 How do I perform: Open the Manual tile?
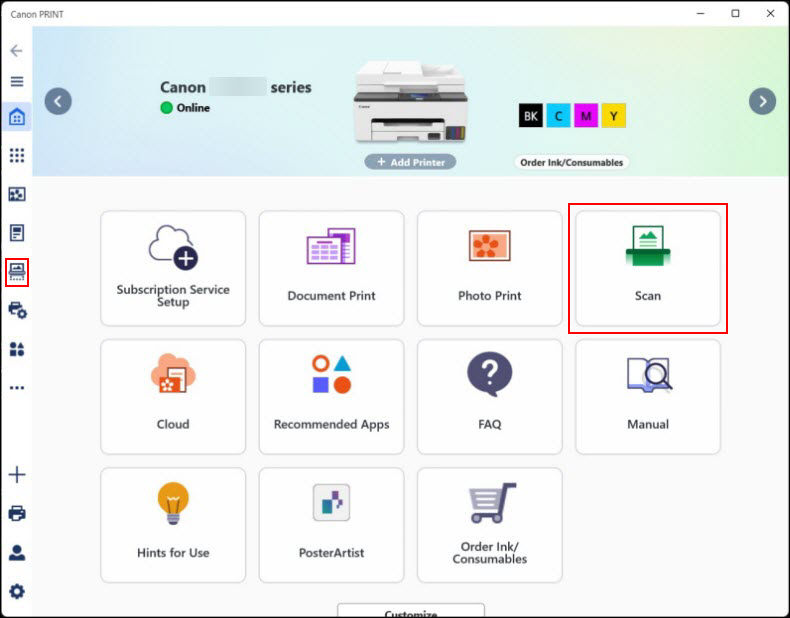[x=648, y=396]
